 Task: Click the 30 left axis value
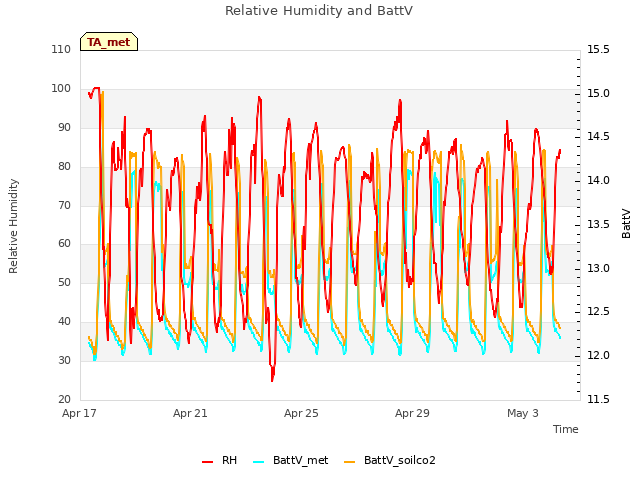pyautogui.click(x=64, y=360)
